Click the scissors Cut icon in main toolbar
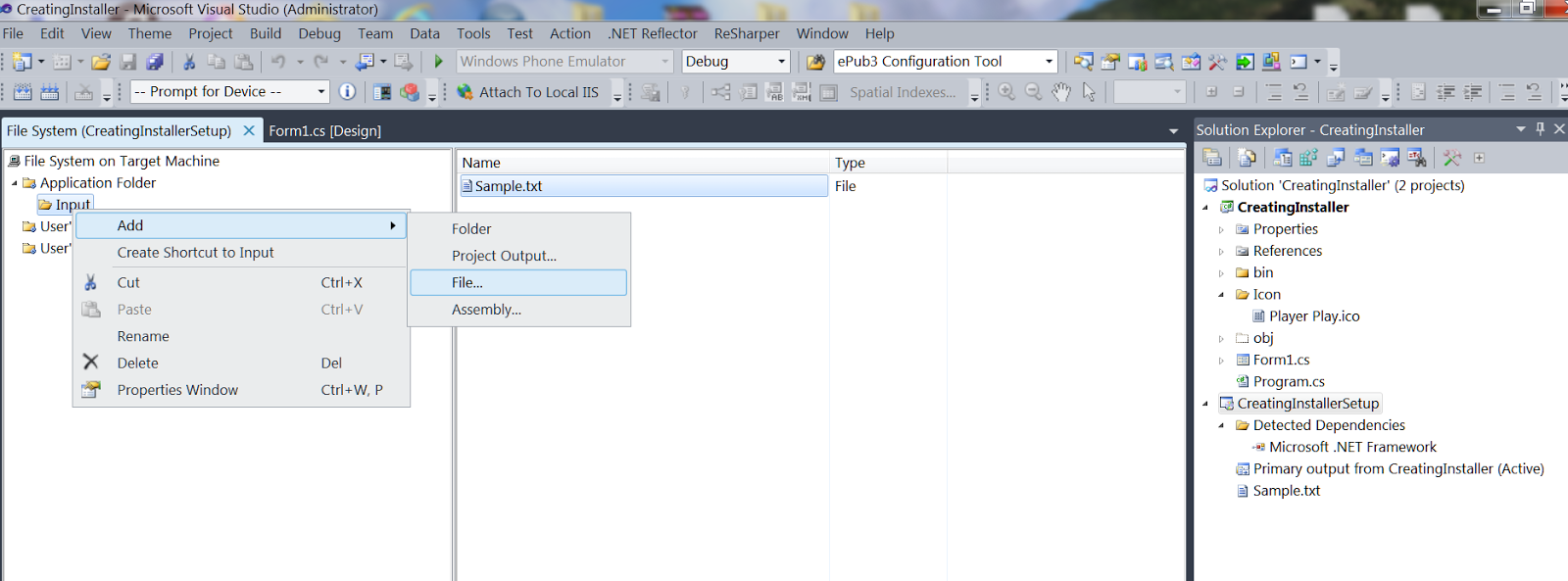This screenshot has height=581, width=1568. (x=189, y=62)
